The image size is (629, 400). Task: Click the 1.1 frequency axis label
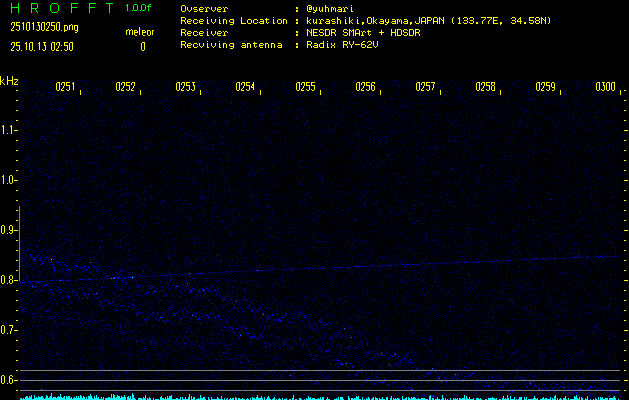(9, 130)
